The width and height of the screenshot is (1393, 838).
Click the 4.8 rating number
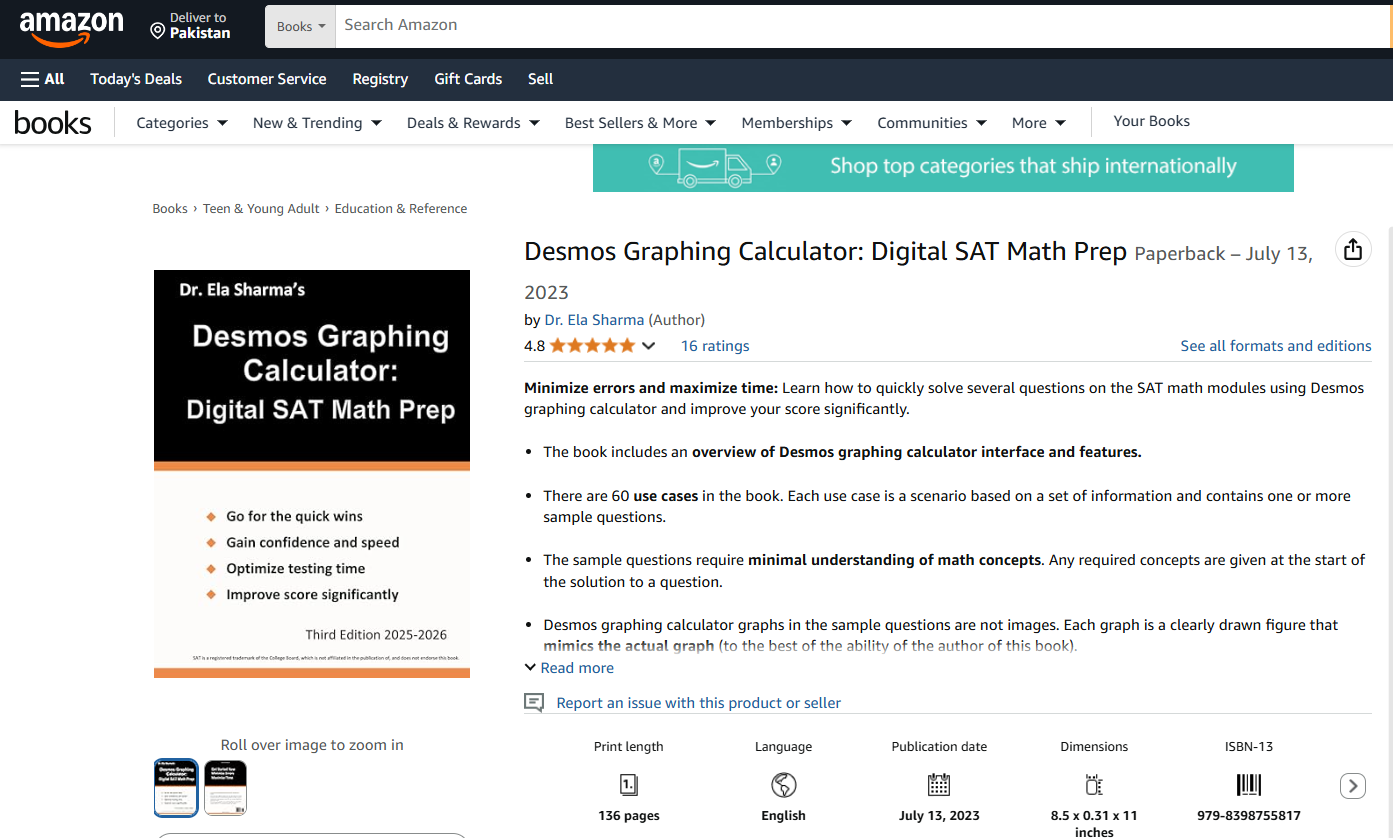point(534,346)
